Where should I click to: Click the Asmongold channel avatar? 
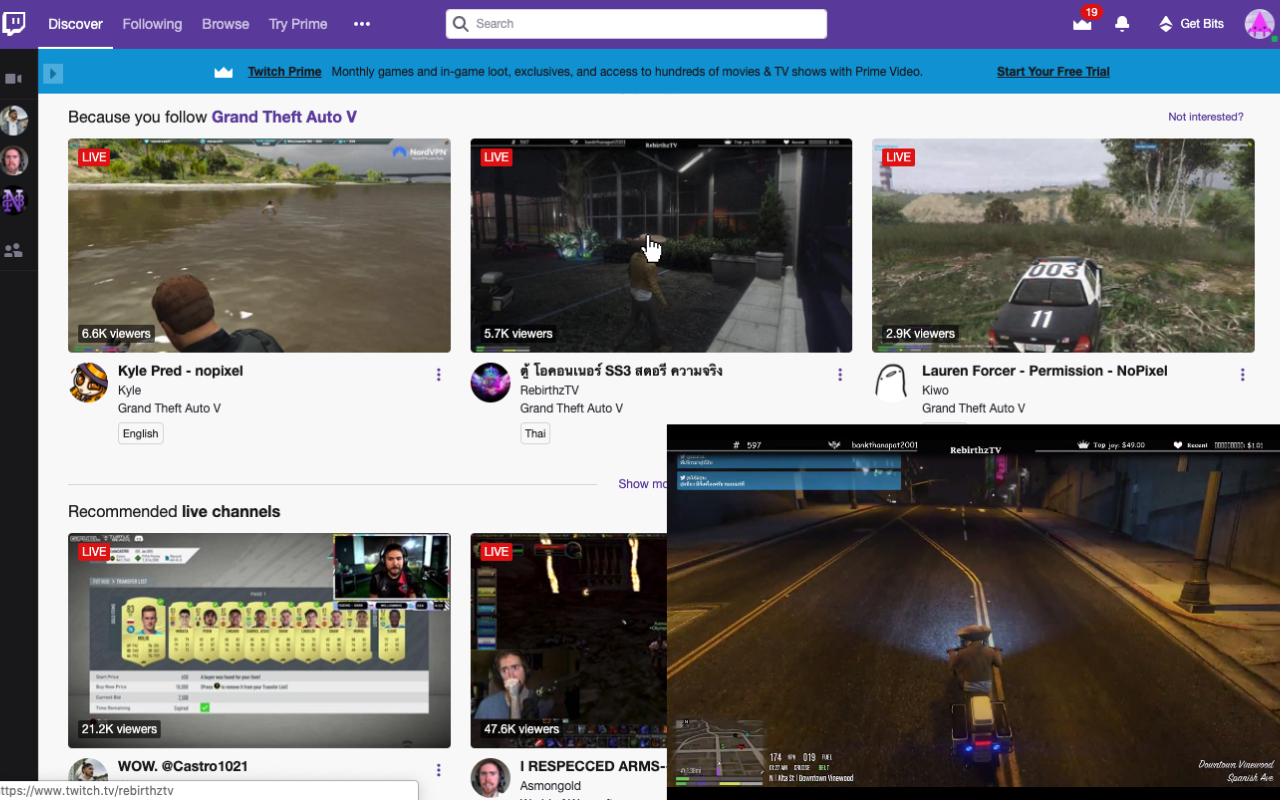tap(490, 778)
